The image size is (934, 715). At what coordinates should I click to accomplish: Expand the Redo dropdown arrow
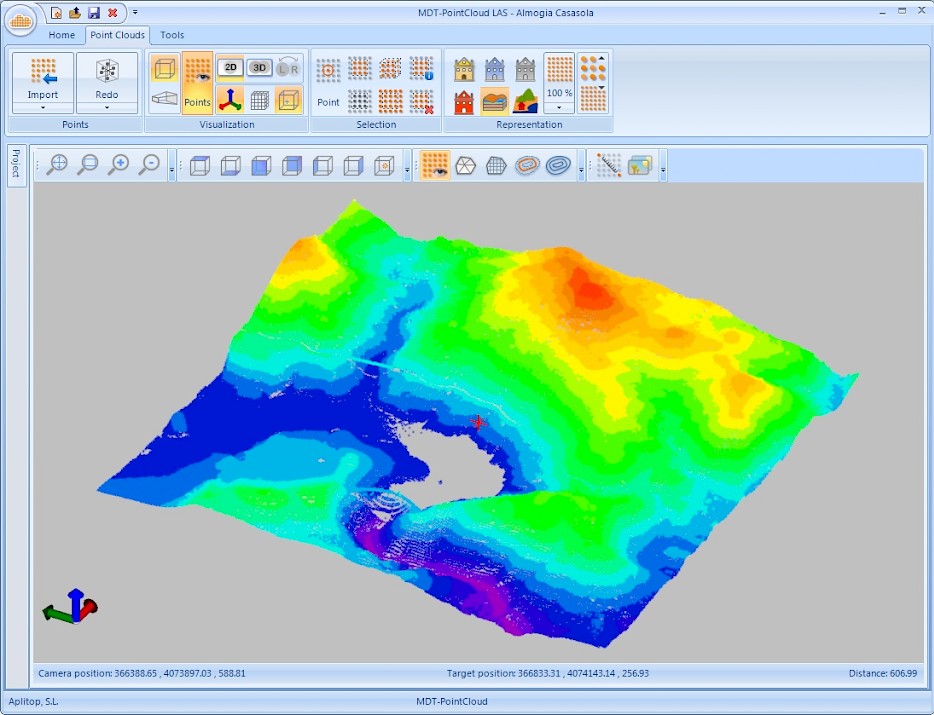[x=107, y=107]
